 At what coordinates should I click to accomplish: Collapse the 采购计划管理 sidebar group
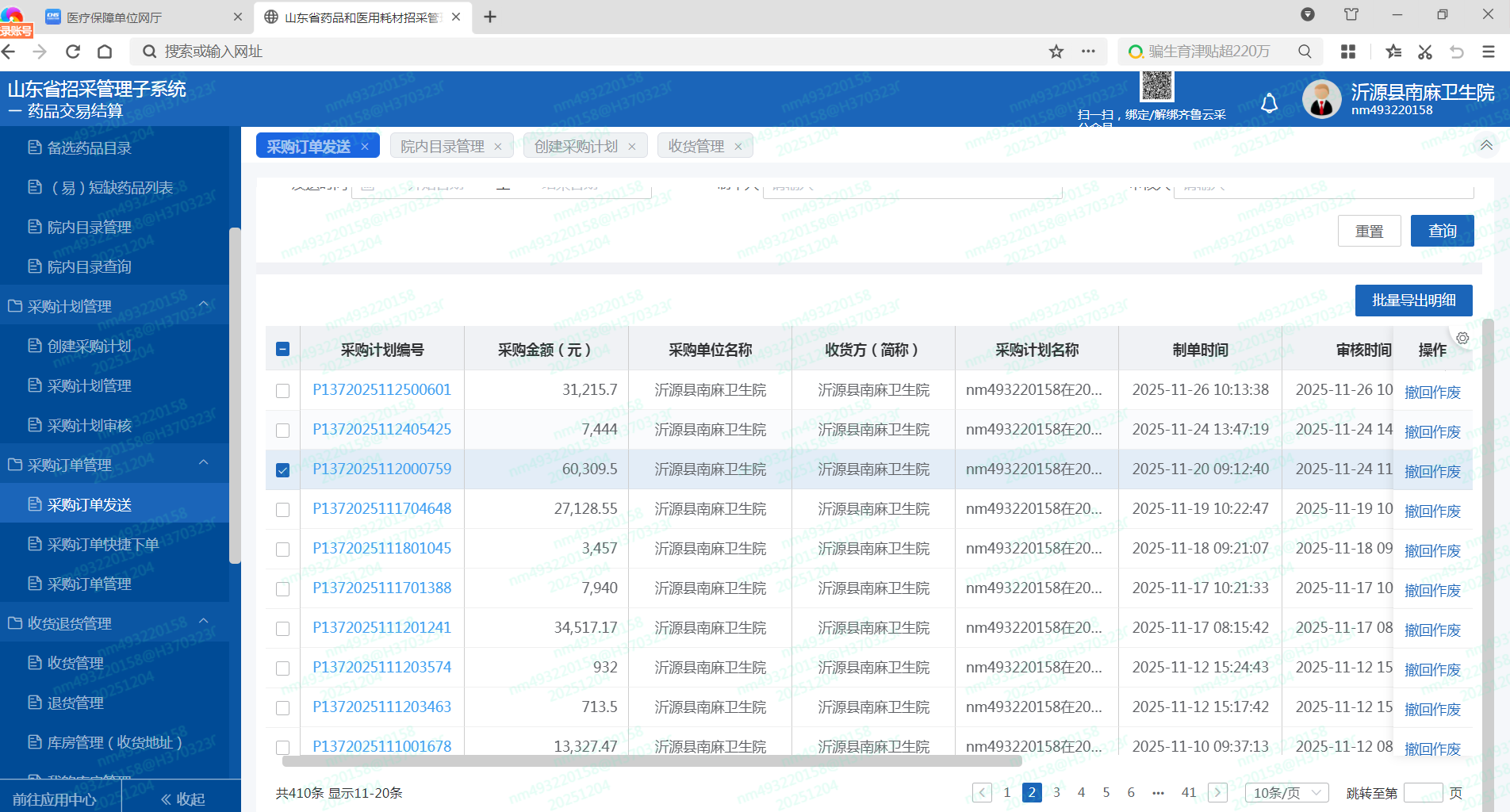point(204,305)
